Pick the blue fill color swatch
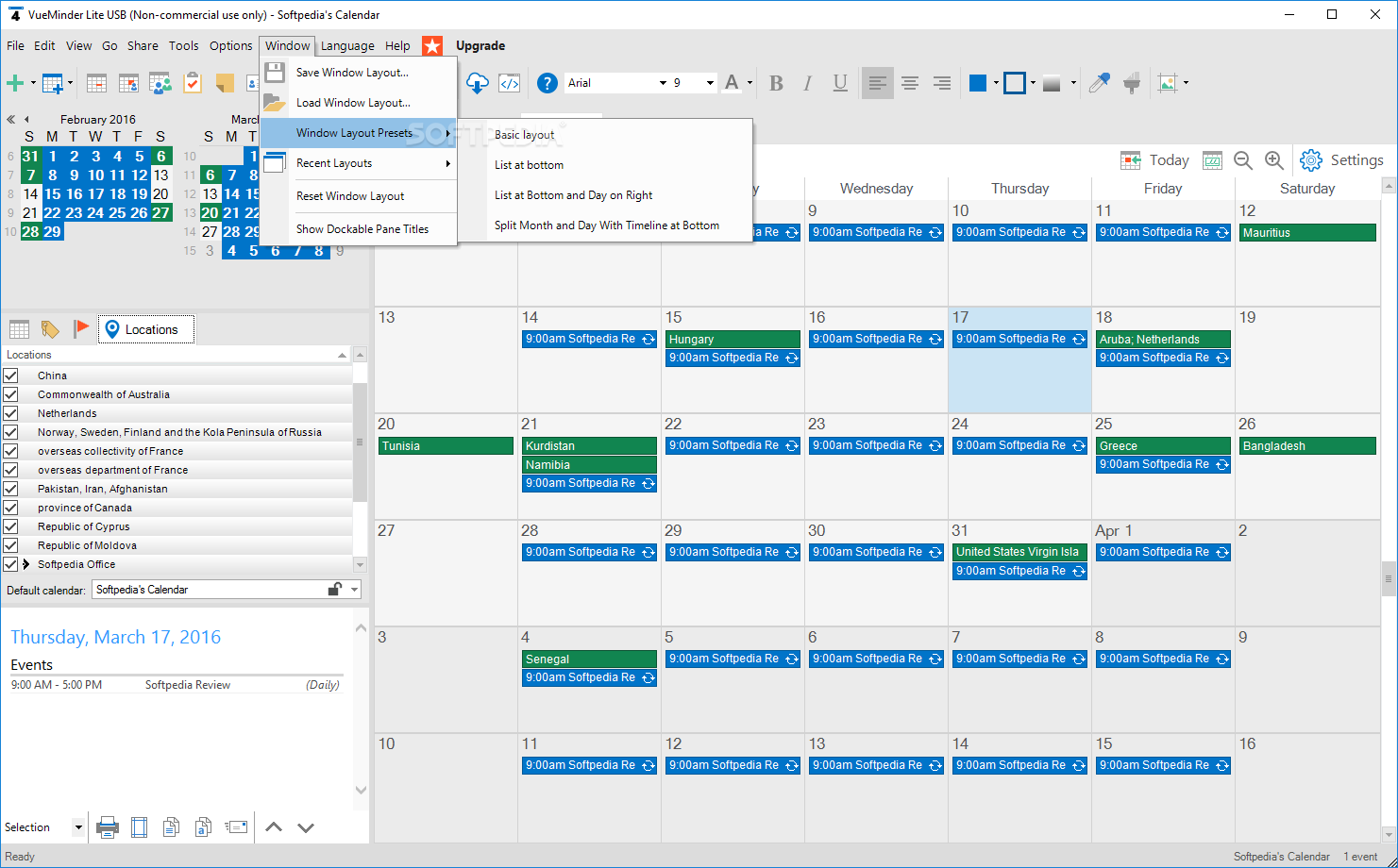The image size is (1398, 868). [978, 83]
